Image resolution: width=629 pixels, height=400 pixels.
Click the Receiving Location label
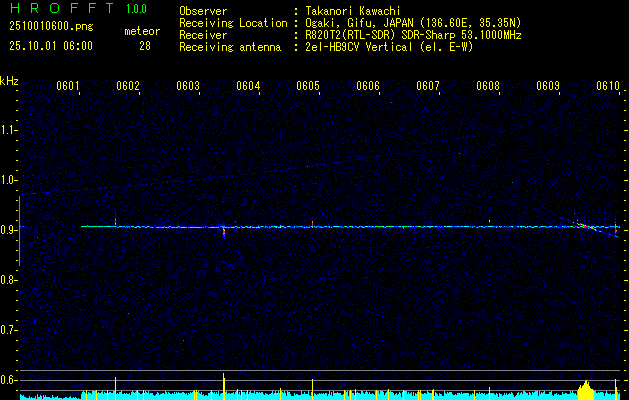233,23
